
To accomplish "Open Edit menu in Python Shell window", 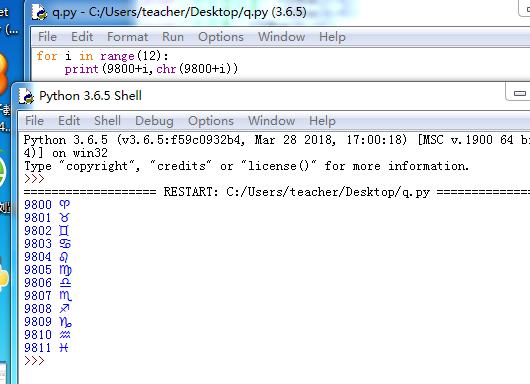I will coord(69,121).
